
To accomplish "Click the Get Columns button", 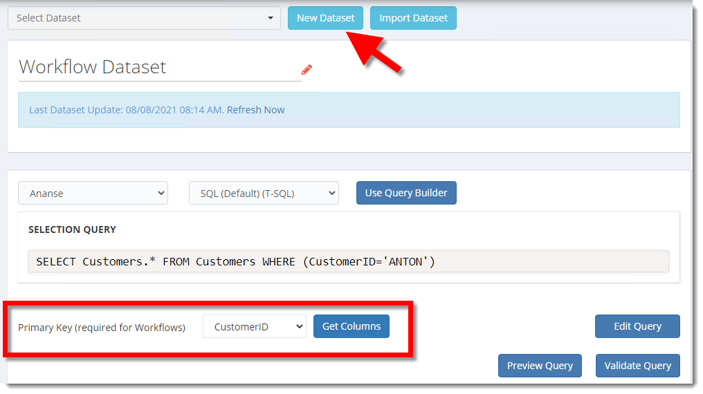I will (x=352, y=326).
